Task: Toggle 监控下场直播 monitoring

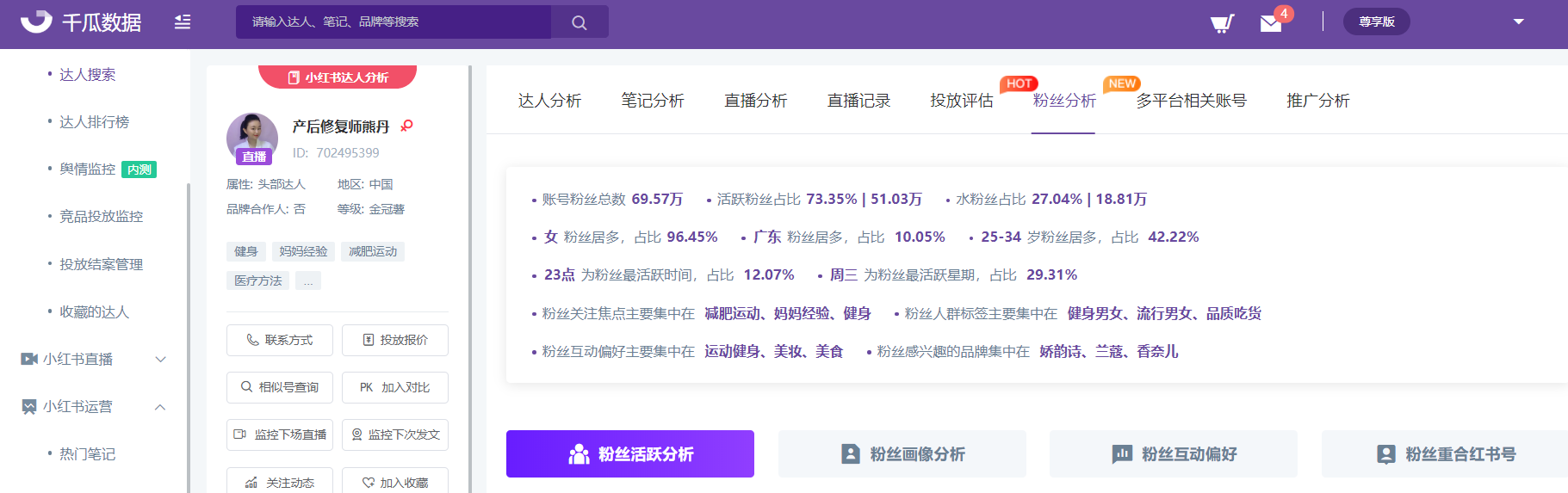Action: 280,434
